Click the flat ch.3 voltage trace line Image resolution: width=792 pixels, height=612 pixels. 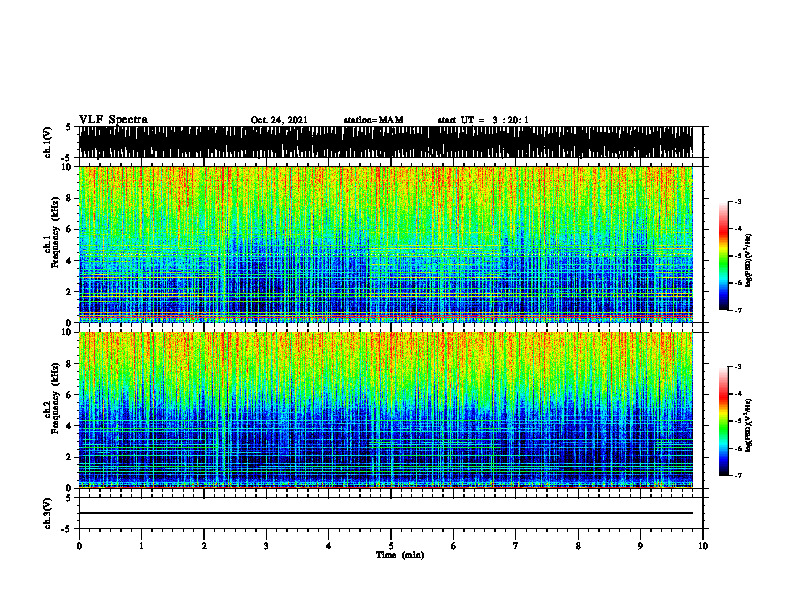[x=385, y=513]
